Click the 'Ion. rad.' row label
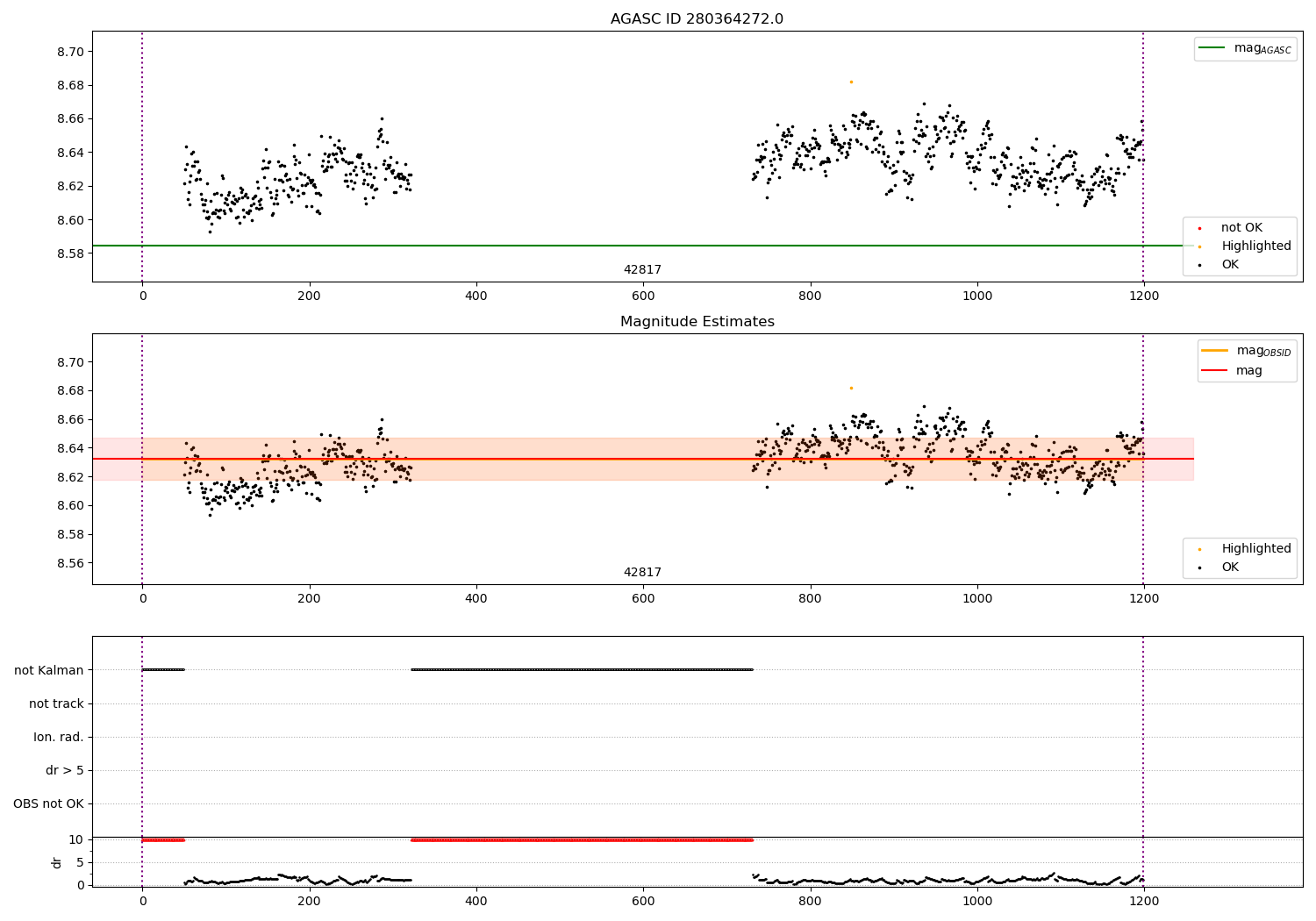The image size is (1316, 921). (59, 737)
